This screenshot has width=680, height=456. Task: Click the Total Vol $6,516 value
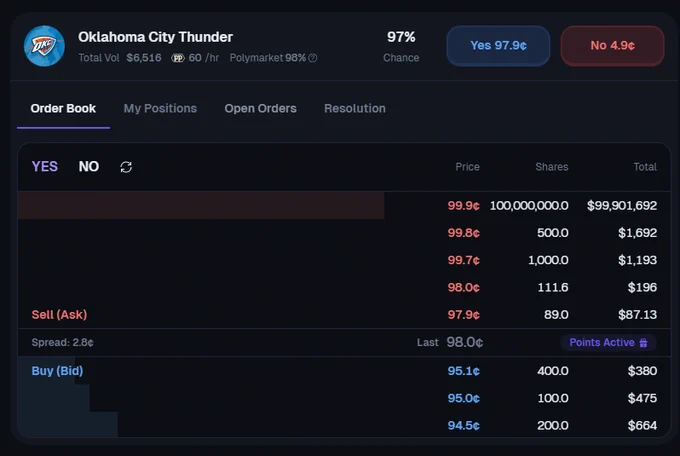pyautogui.click(x=120, y=58)
